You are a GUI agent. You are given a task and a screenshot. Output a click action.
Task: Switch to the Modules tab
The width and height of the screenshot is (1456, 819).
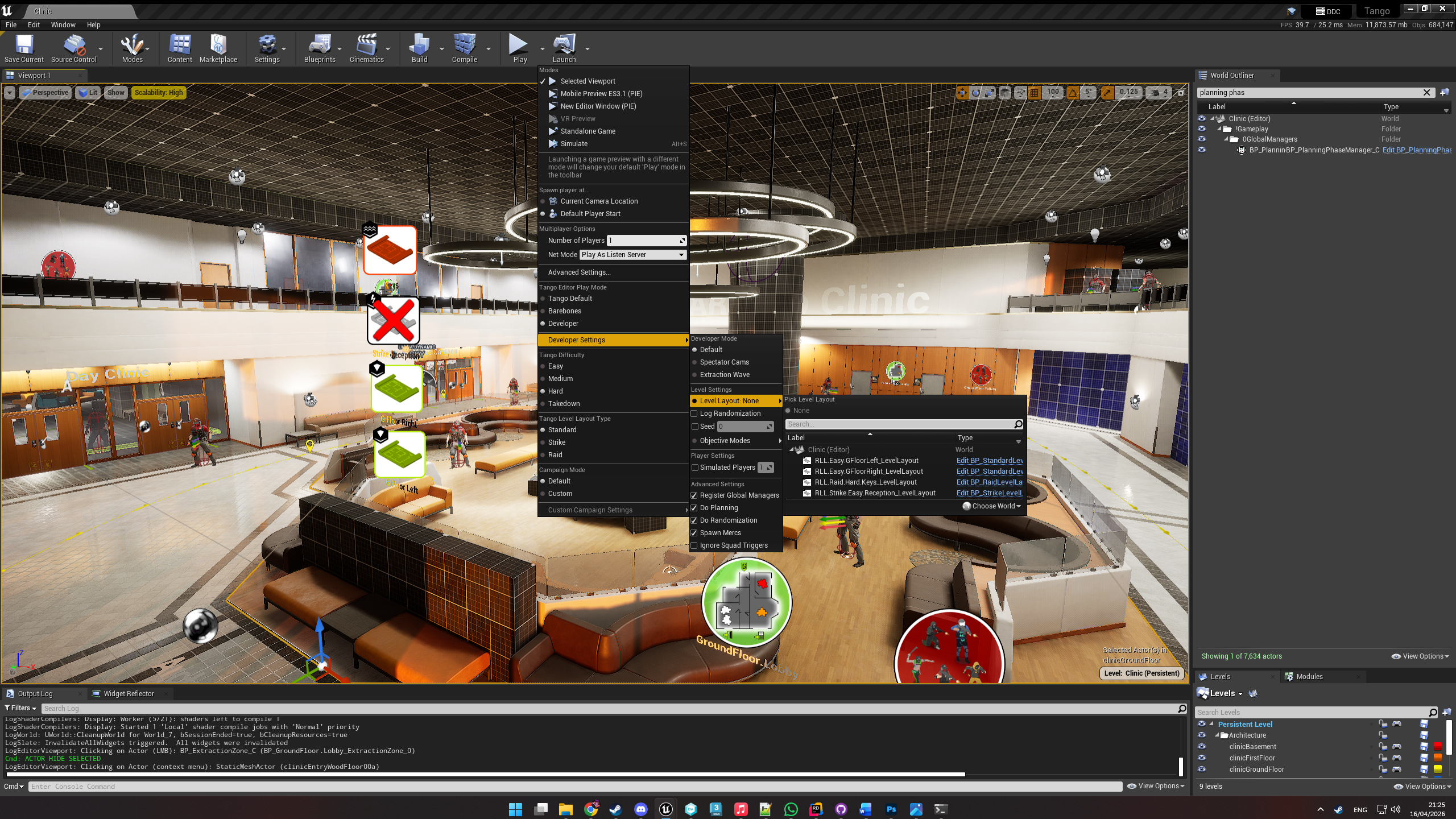tap(1309, 677)
